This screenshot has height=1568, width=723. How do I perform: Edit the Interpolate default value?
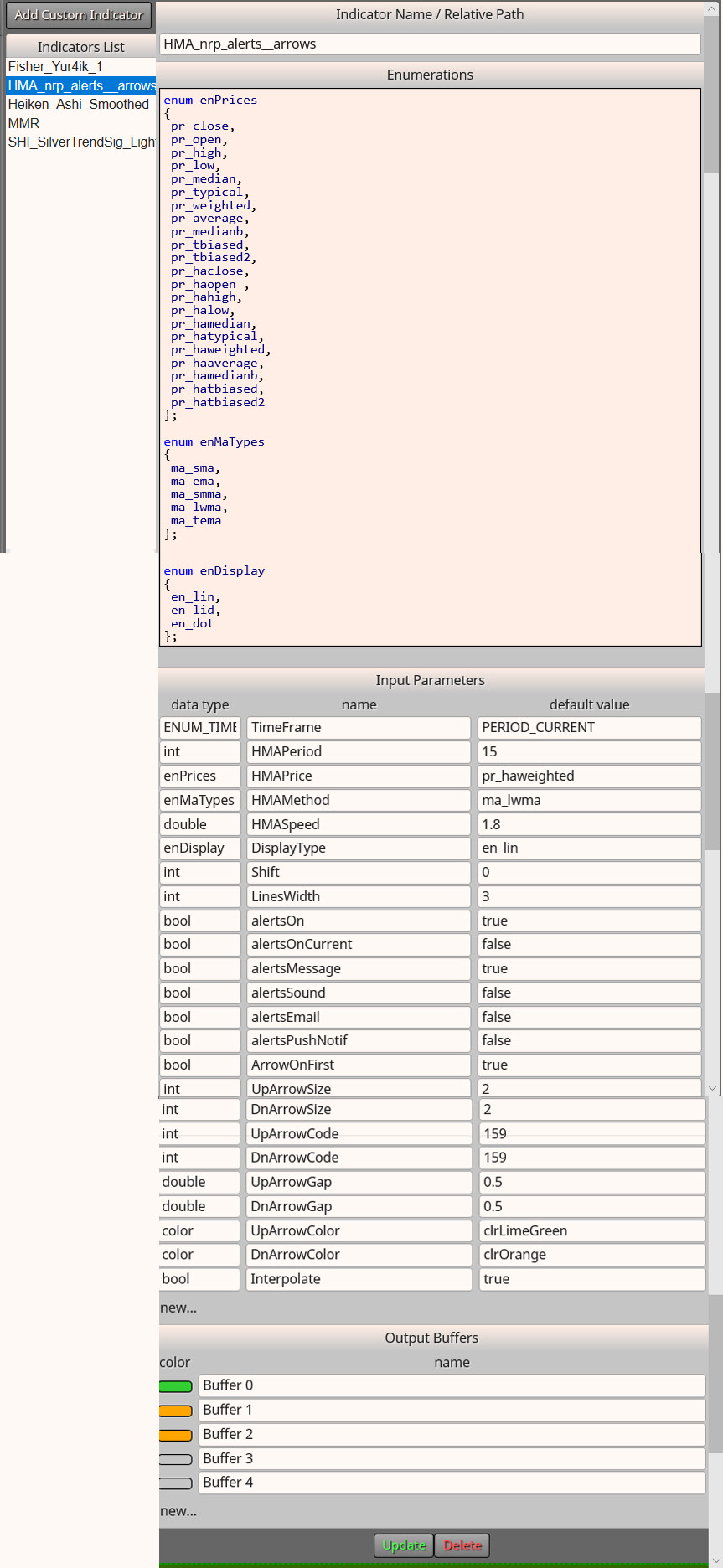pyautogui.click(x=591, y=1279)
